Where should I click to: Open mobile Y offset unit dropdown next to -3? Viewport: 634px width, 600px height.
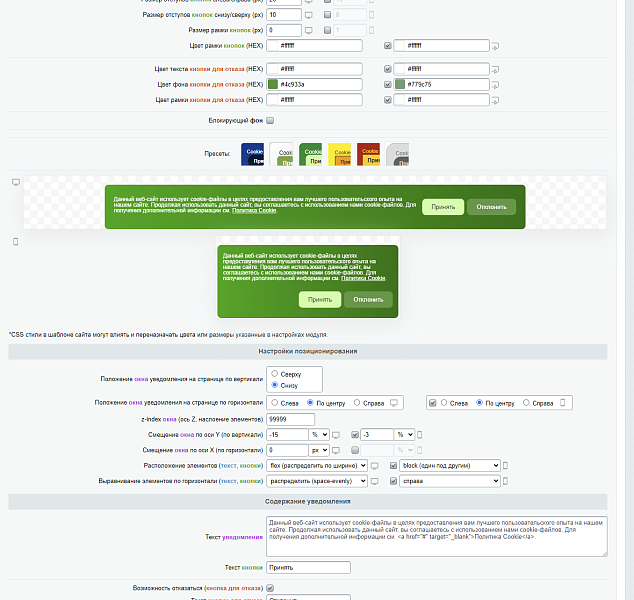pos(404,435)
